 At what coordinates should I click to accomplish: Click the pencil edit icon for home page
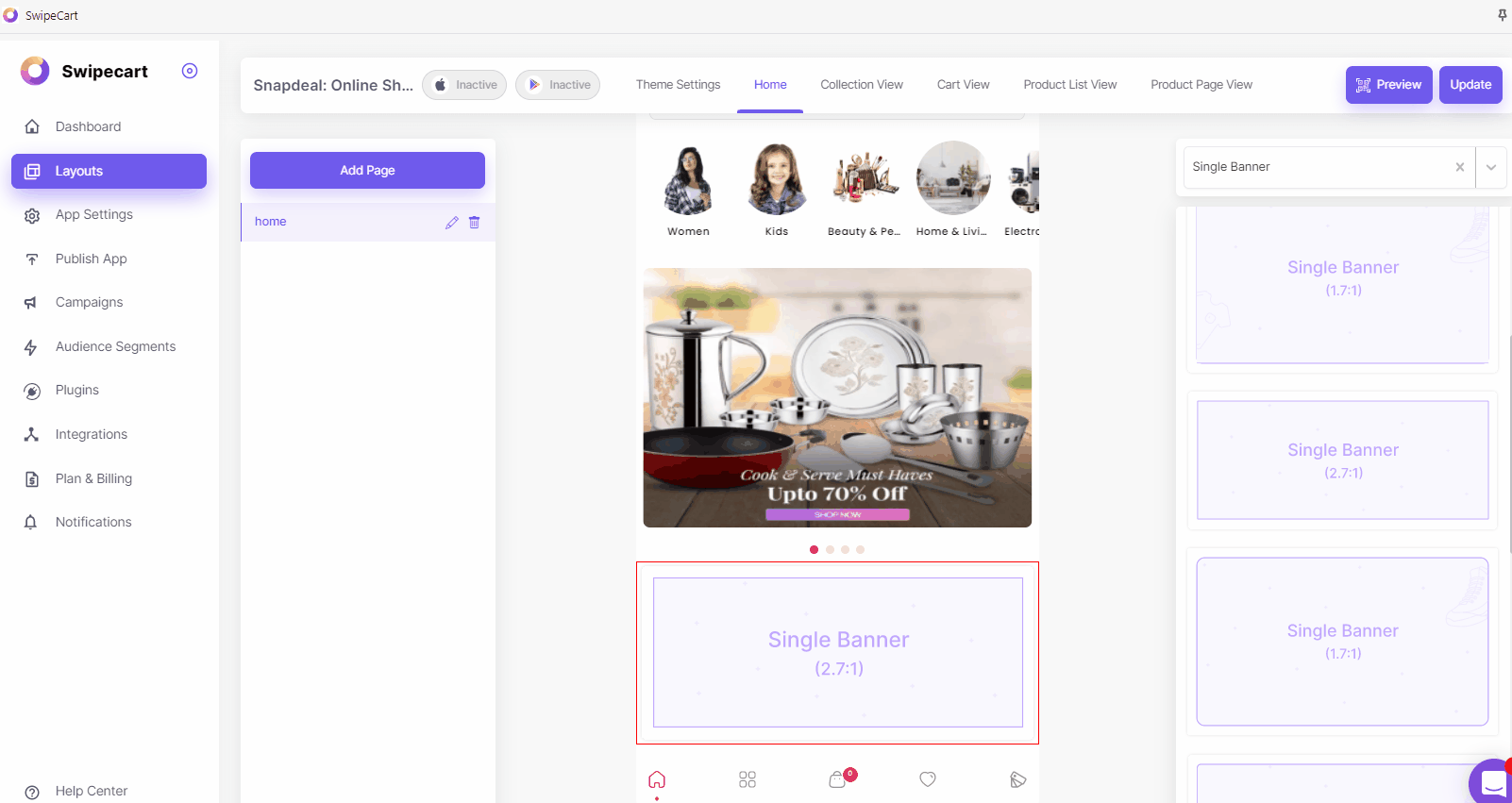pyautogui.click(x=452, y=223)
